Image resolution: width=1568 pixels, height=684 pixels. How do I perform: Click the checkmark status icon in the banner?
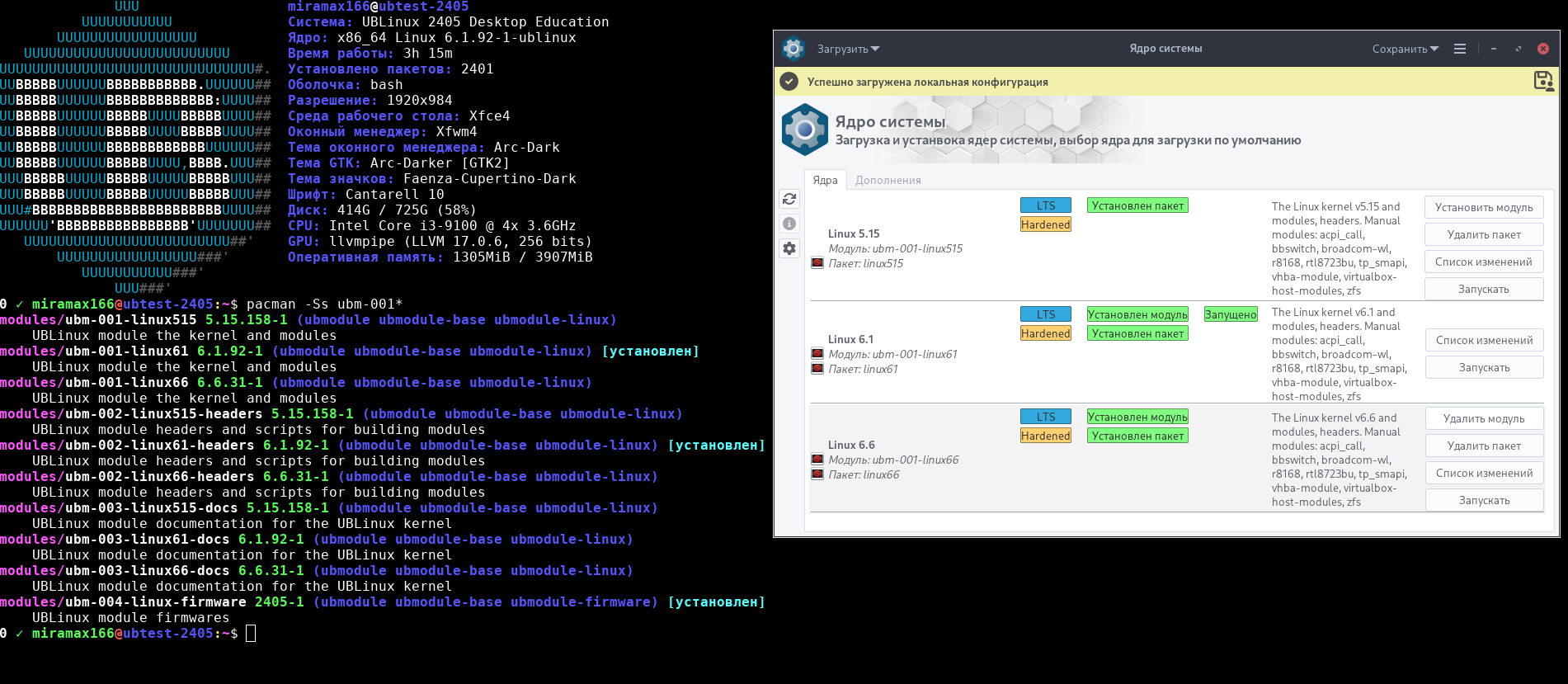789,82
